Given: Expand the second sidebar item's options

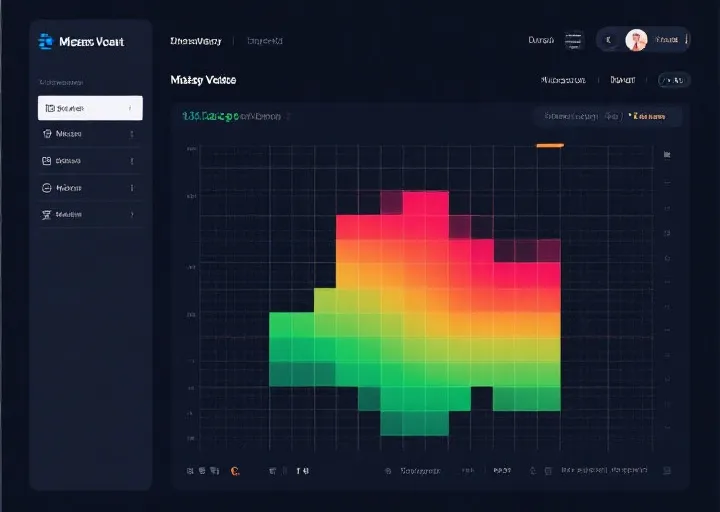Looking at the screenshot, I should tap(131, 134).
